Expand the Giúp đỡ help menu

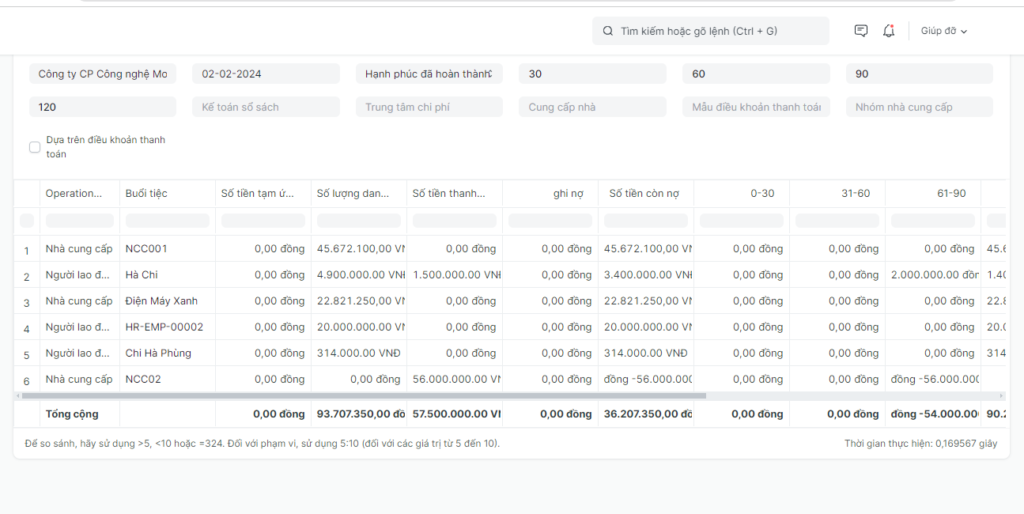click(x=944, y=31)
